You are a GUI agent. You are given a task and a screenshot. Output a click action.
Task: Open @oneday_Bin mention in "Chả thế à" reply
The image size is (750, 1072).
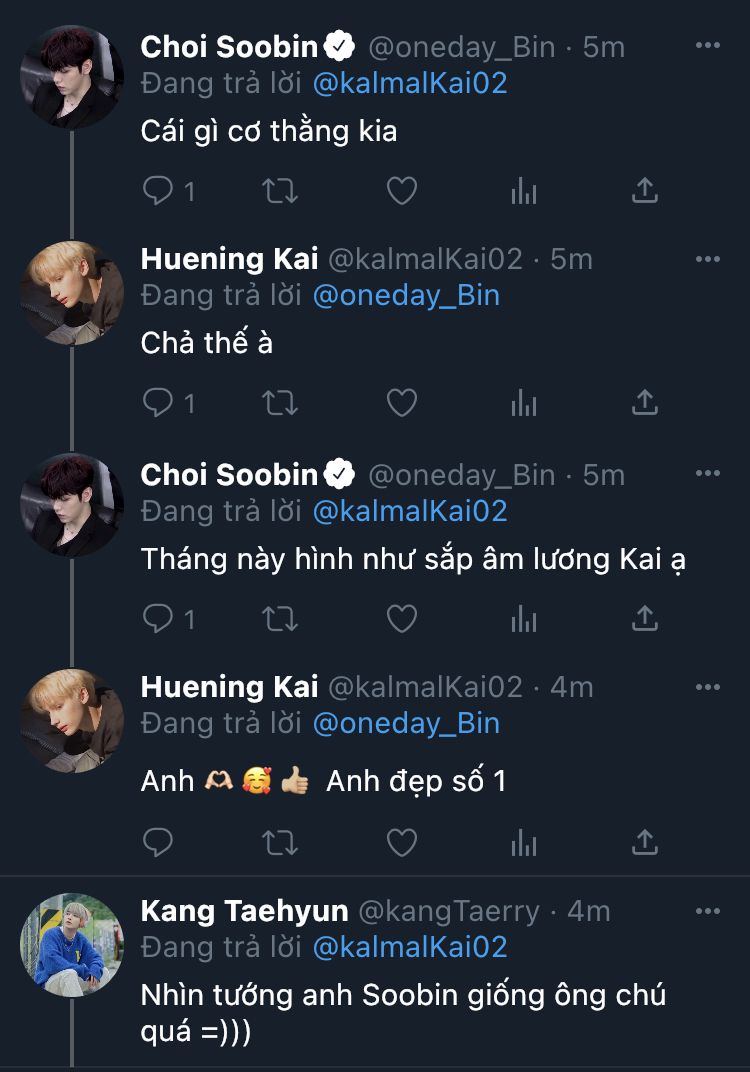(406, 295)
